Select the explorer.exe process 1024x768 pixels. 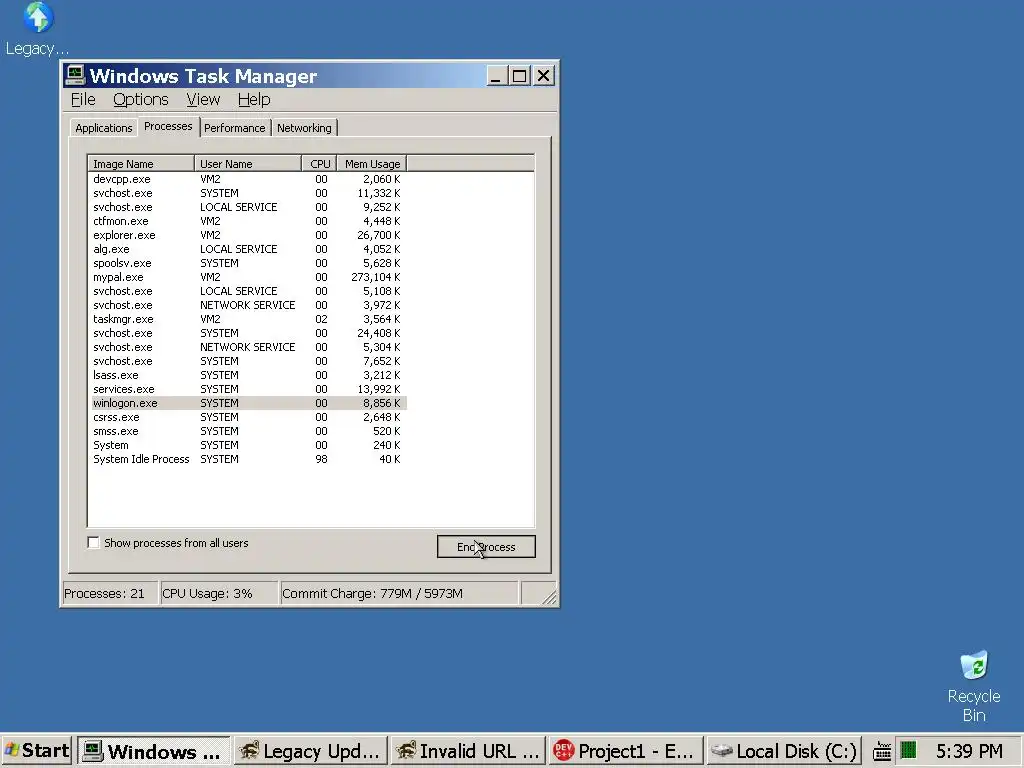pyautogui.click(x=248, y=235)
